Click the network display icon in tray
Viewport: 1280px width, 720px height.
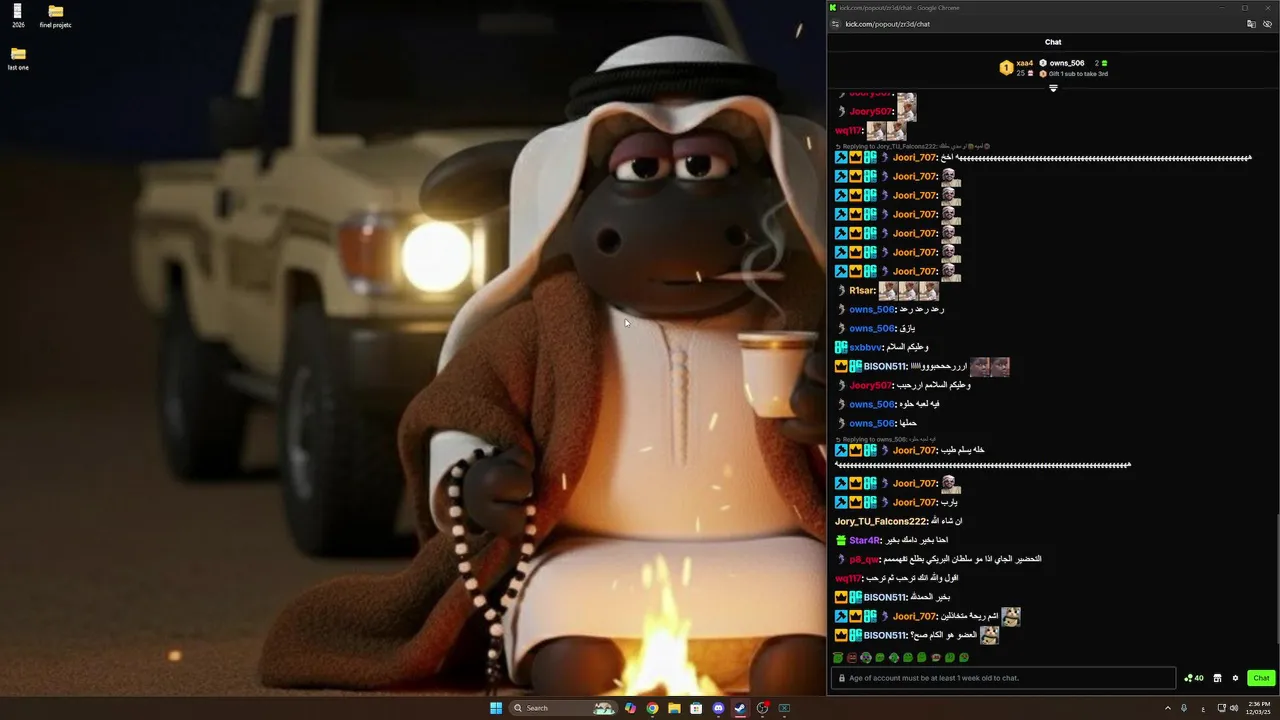[x=1221, y=708]
